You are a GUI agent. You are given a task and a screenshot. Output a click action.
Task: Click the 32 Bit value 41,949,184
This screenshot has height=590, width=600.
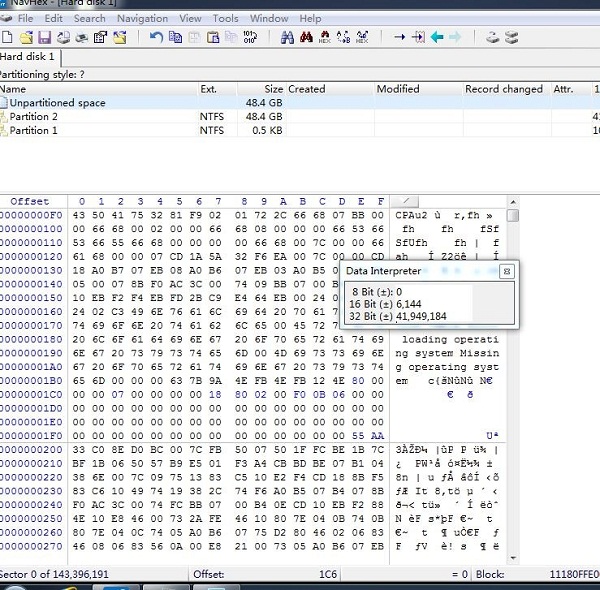click(421, 316)
